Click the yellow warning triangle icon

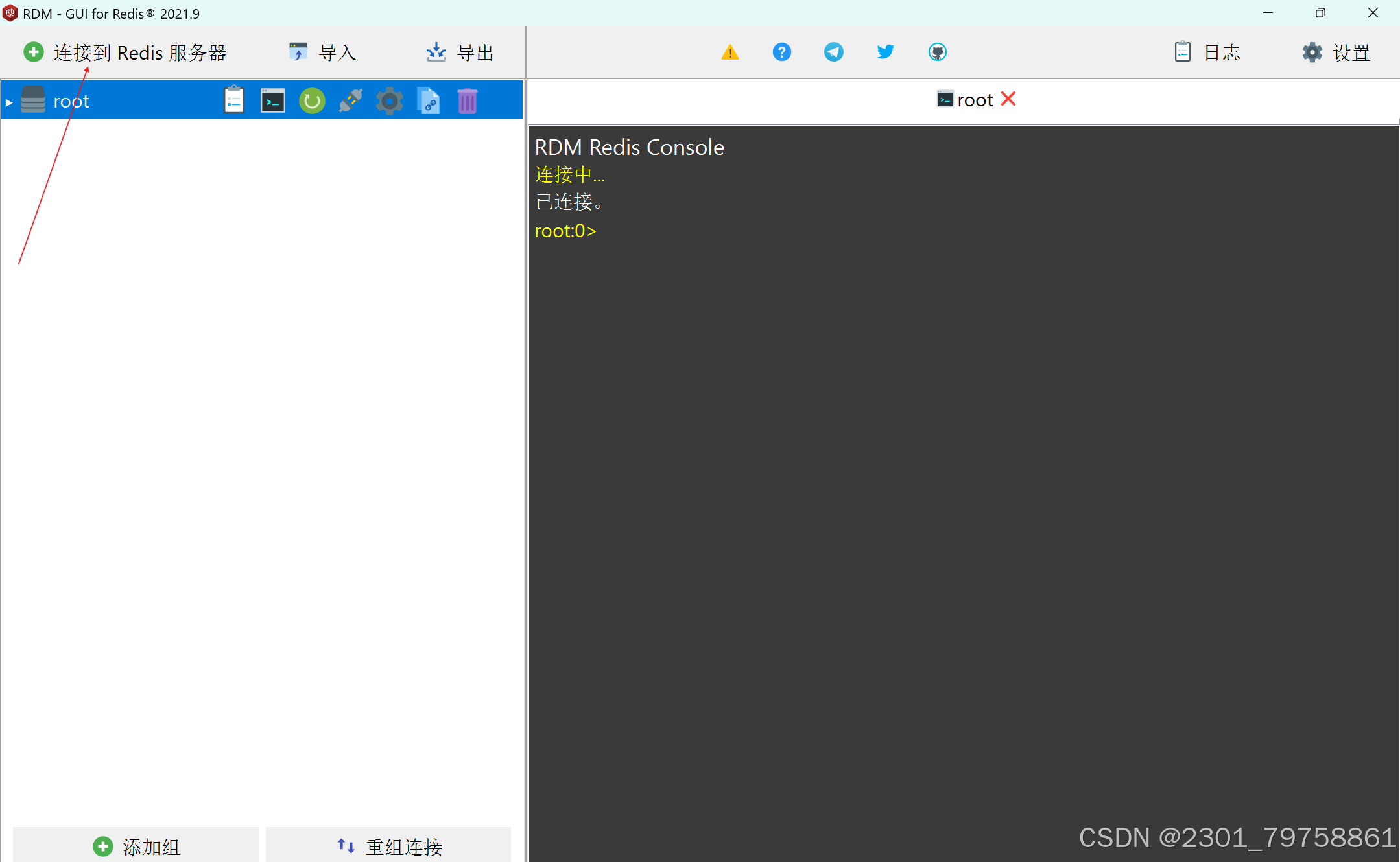730,52
